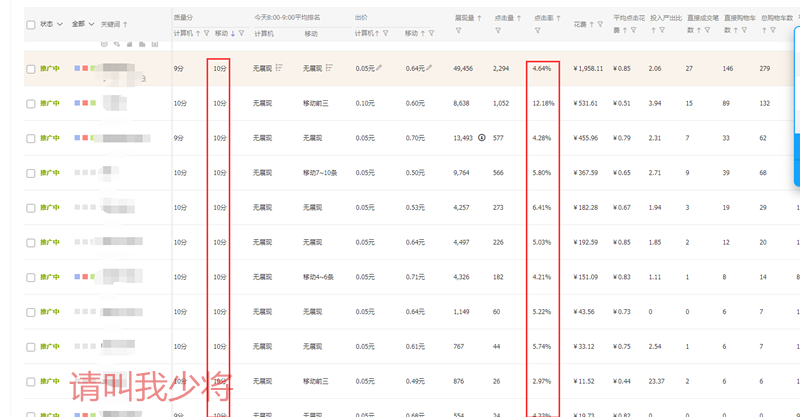Click filter funnel under 展现量 column
This screenshot has height=417, width=800.
point(457,31)
